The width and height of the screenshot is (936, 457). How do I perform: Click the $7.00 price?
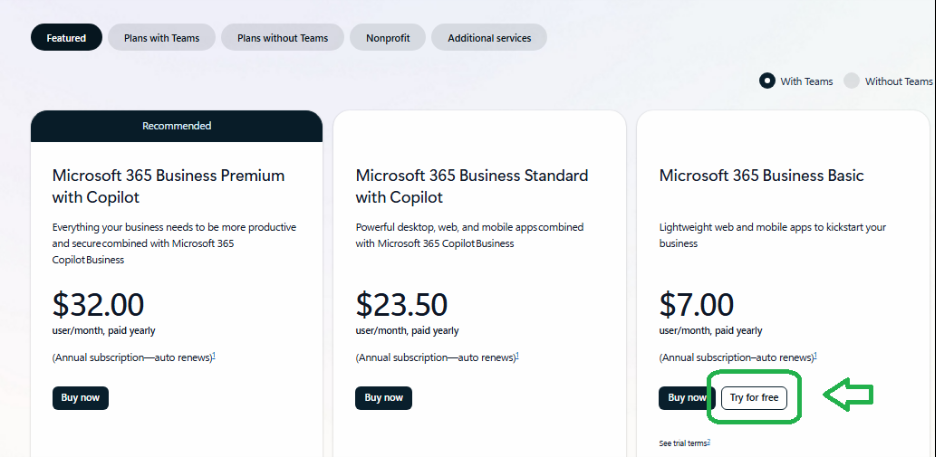click(x=696, y=305)
